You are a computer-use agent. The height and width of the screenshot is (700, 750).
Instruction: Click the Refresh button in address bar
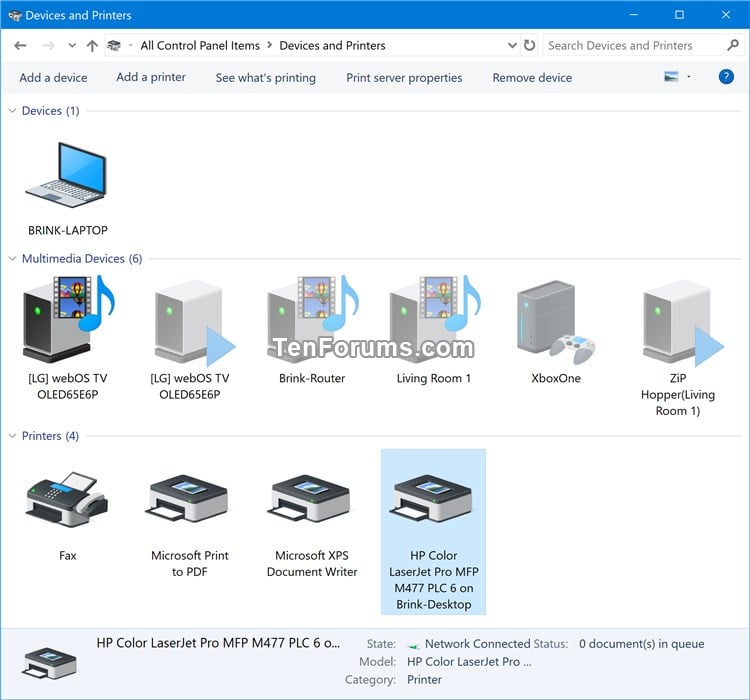click(529, 45)
